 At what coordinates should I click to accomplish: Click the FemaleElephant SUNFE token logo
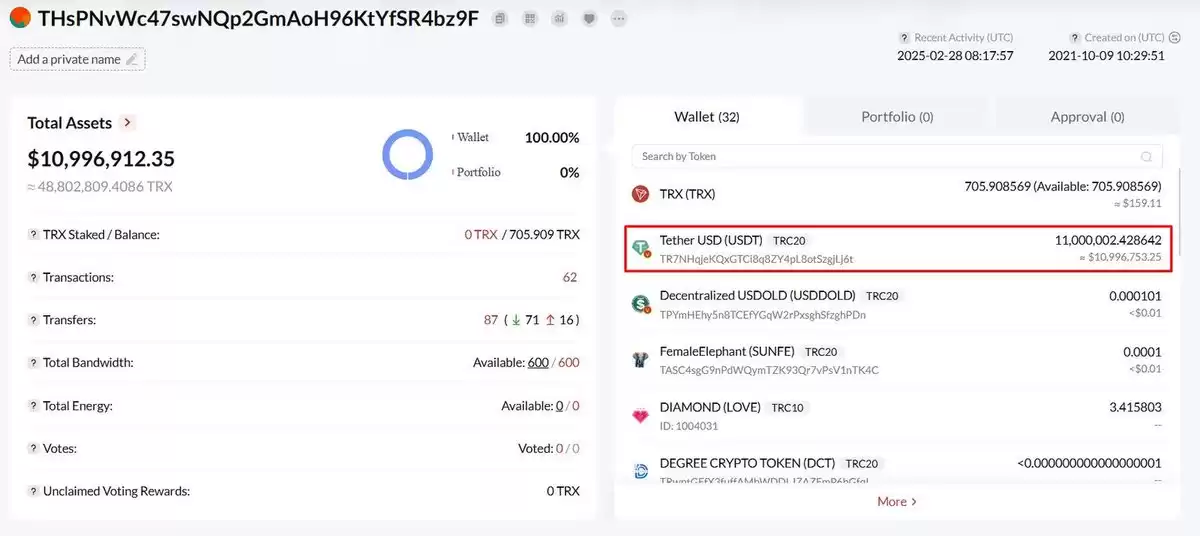641,360
